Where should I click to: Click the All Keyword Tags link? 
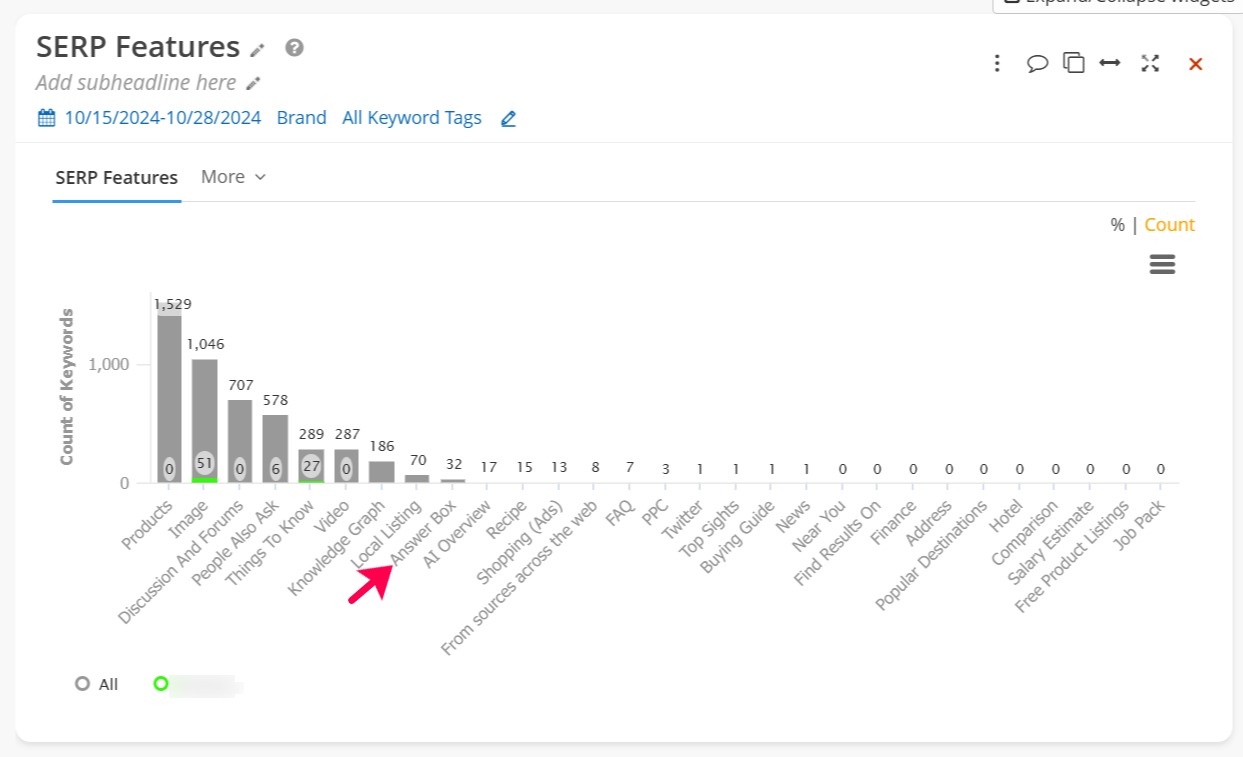[x=411, y=118]
